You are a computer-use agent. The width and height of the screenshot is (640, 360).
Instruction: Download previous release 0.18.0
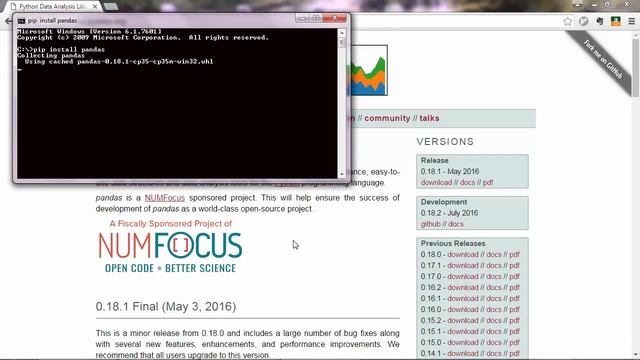[462, 254]
